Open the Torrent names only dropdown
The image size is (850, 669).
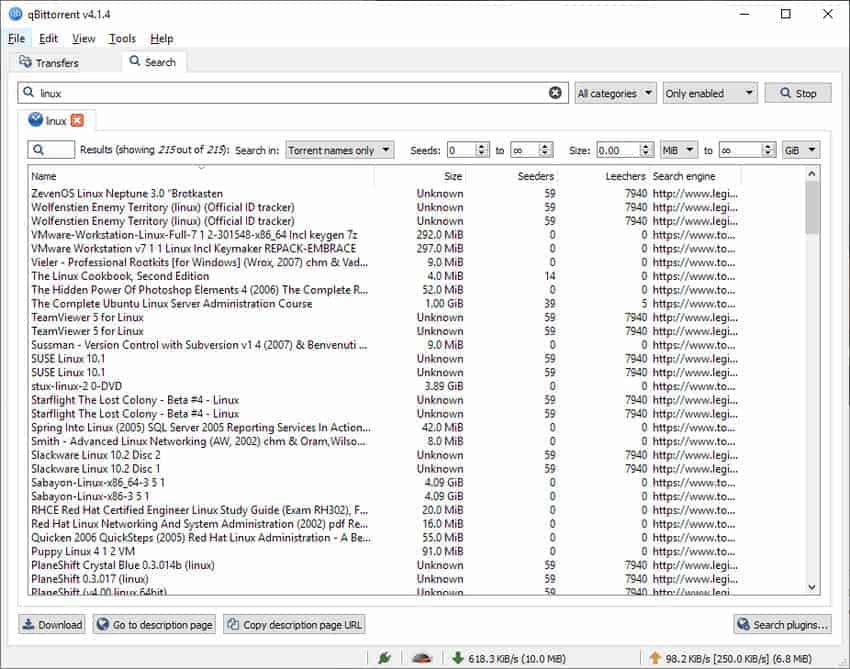[x=339, y=150]
